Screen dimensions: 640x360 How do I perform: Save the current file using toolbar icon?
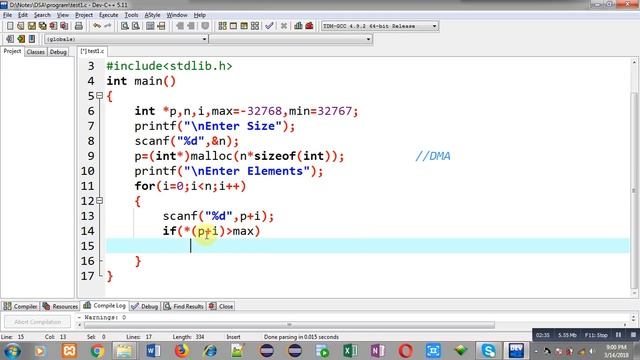click(x=31, y=26)
